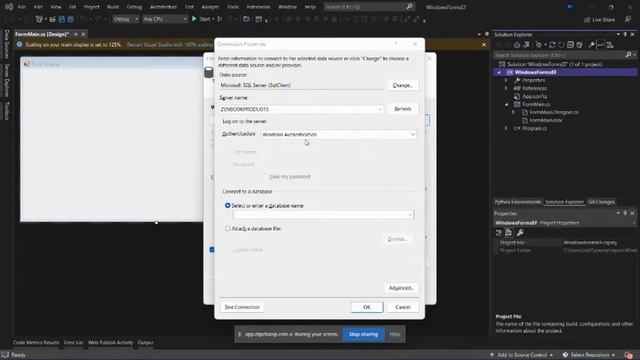Pin the Solution Explorer panel
The width and height of the screenshot is (640, 360).
point(625,35)
